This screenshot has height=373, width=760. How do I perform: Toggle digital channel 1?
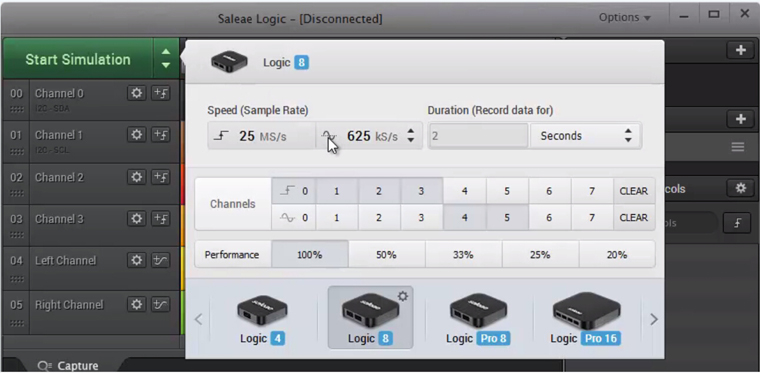point(336,191)
